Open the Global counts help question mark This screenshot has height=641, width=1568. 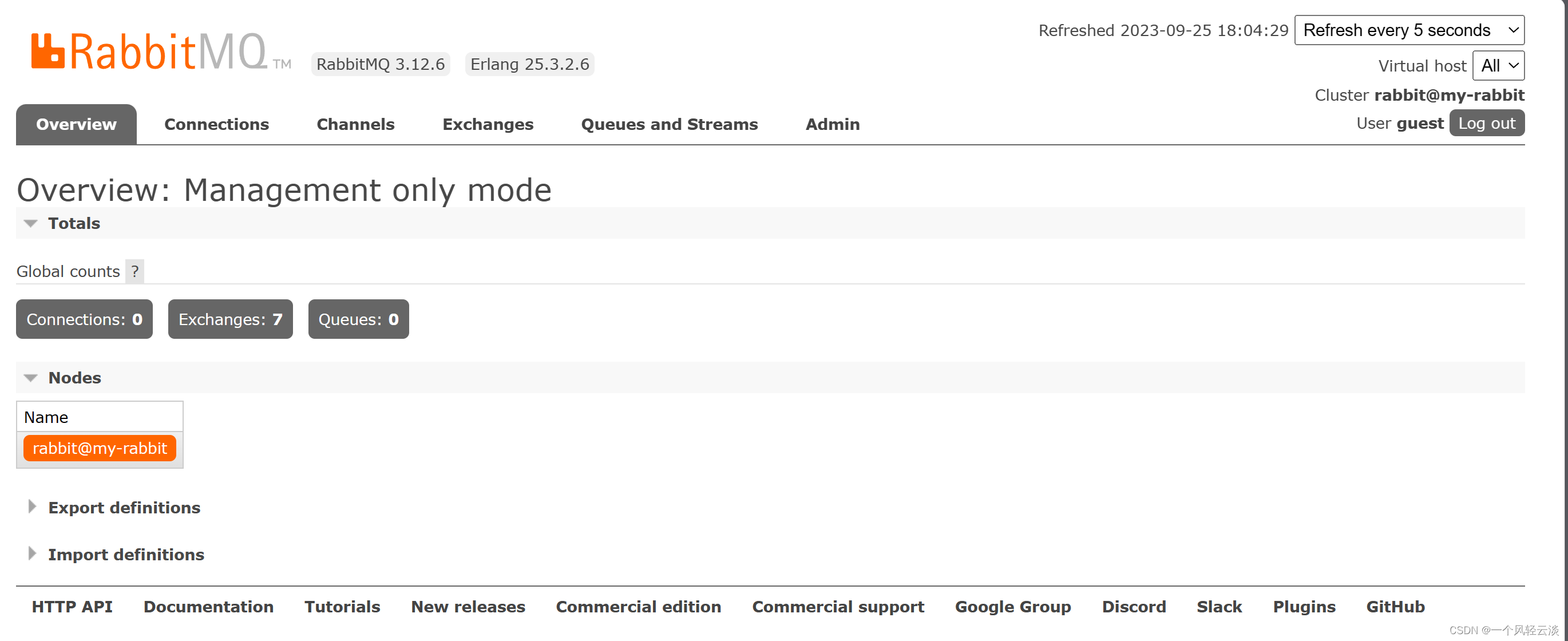134,271
